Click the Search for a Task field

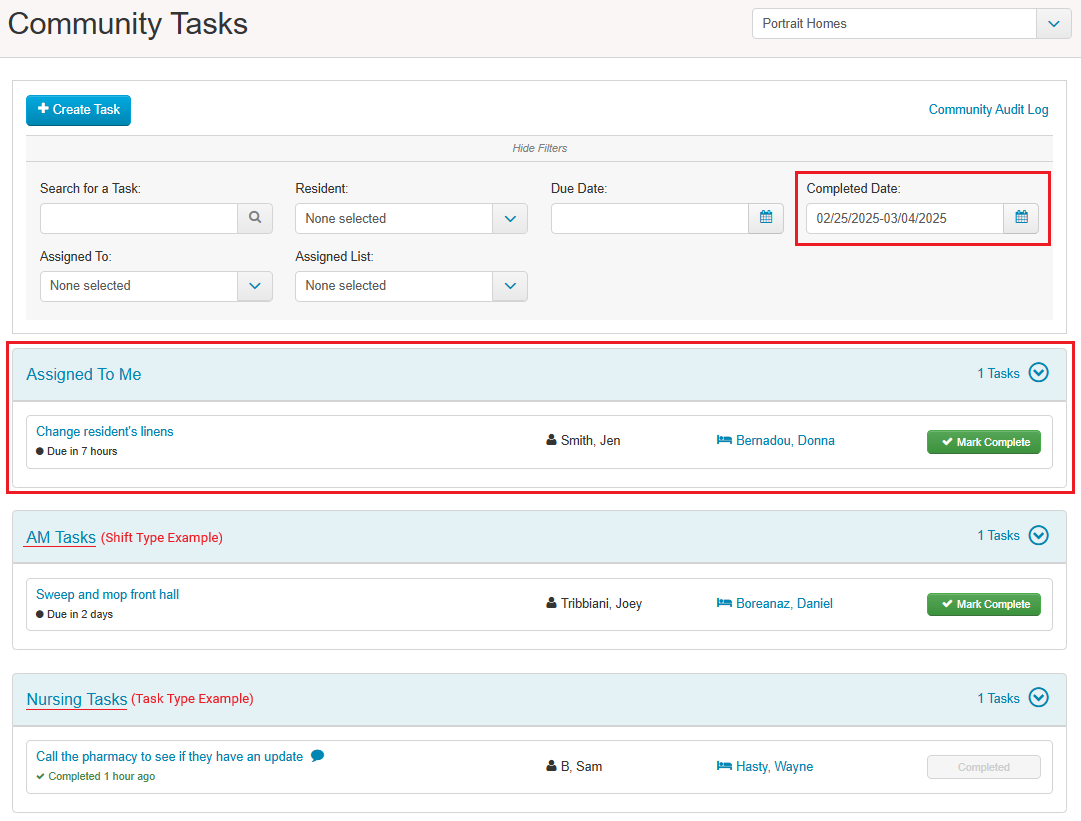click(x=139, y=218)
